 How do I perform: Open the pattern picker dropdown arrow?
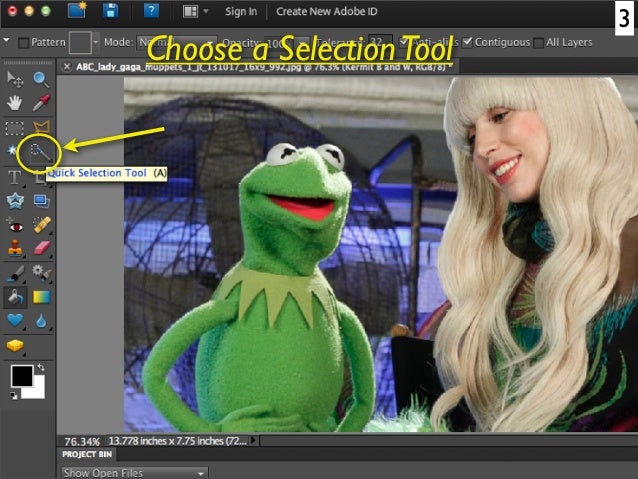click(x=96, y=42)
